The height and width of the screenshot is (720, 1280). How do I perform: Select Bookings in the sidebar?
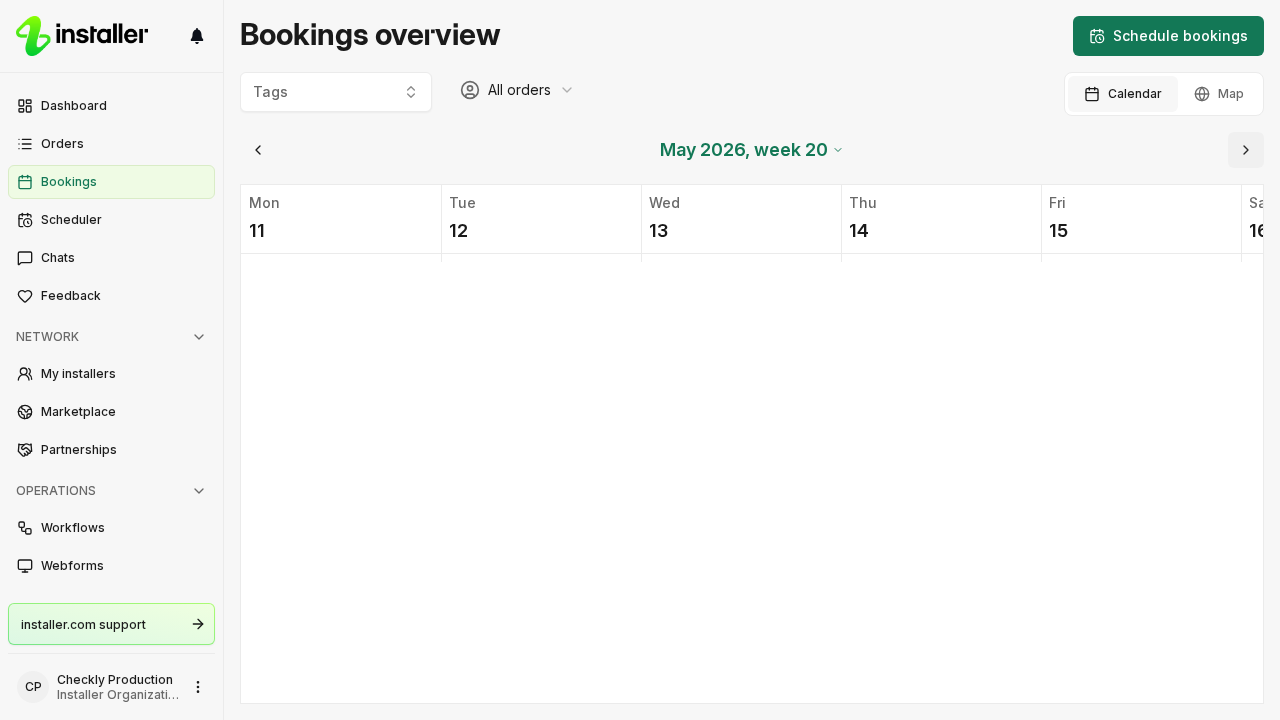pos(111,182)
